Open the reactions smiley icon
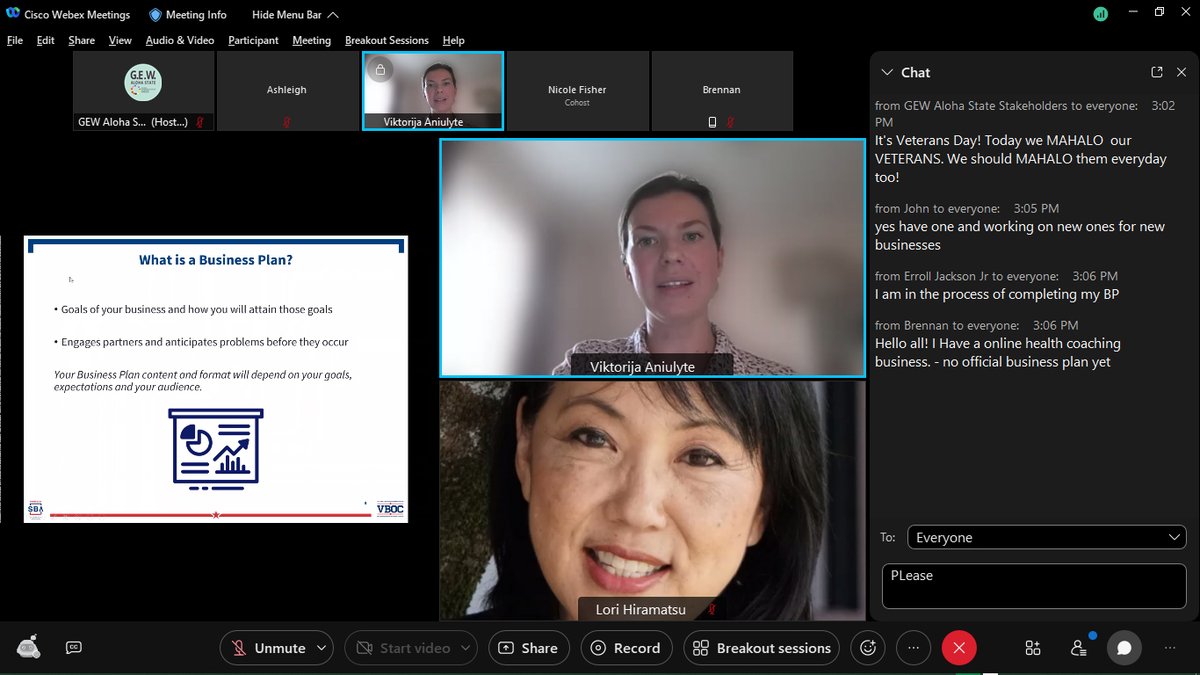The height and width of the screenshot is (675, 1200). [868, 648]
